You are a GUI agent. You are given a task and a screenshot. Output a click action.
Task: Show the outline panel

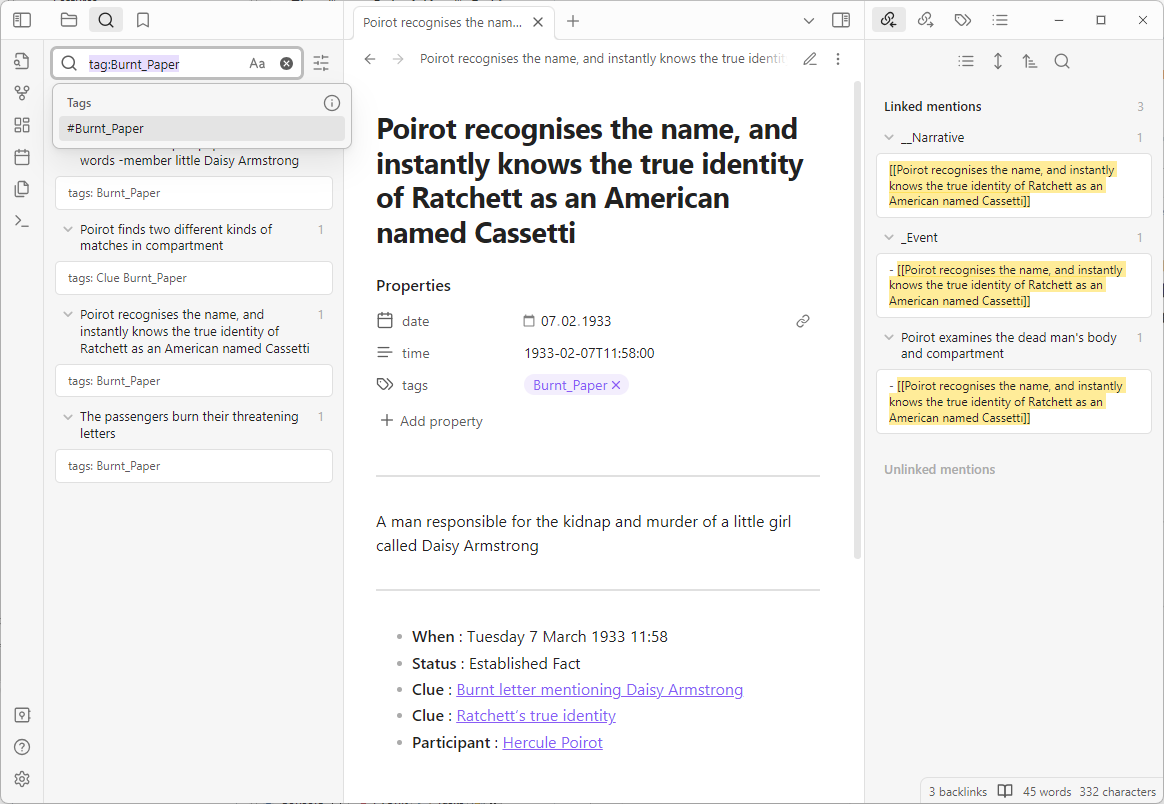click(1000, 20)
